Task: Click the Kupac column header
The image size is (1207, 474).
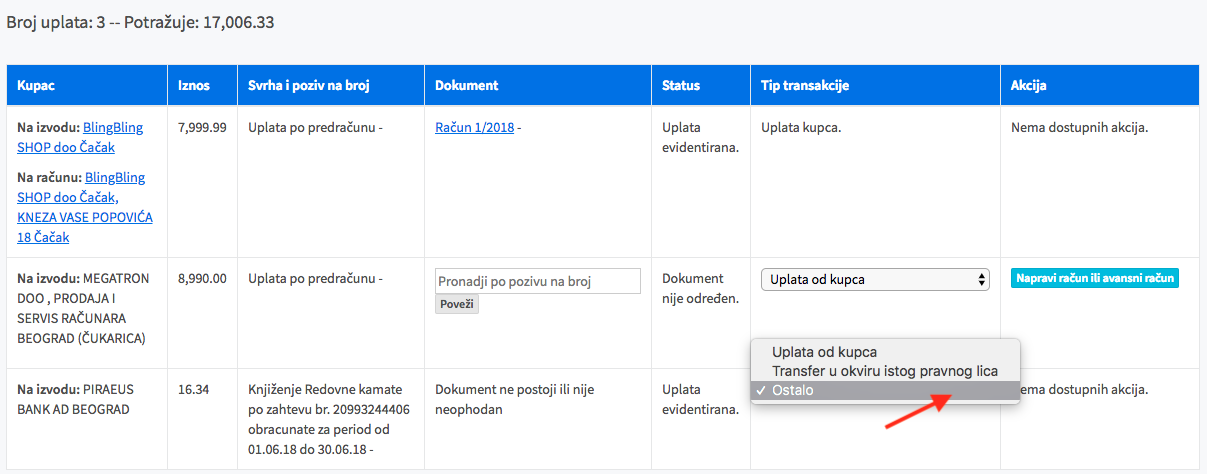Action: point(36,86)
